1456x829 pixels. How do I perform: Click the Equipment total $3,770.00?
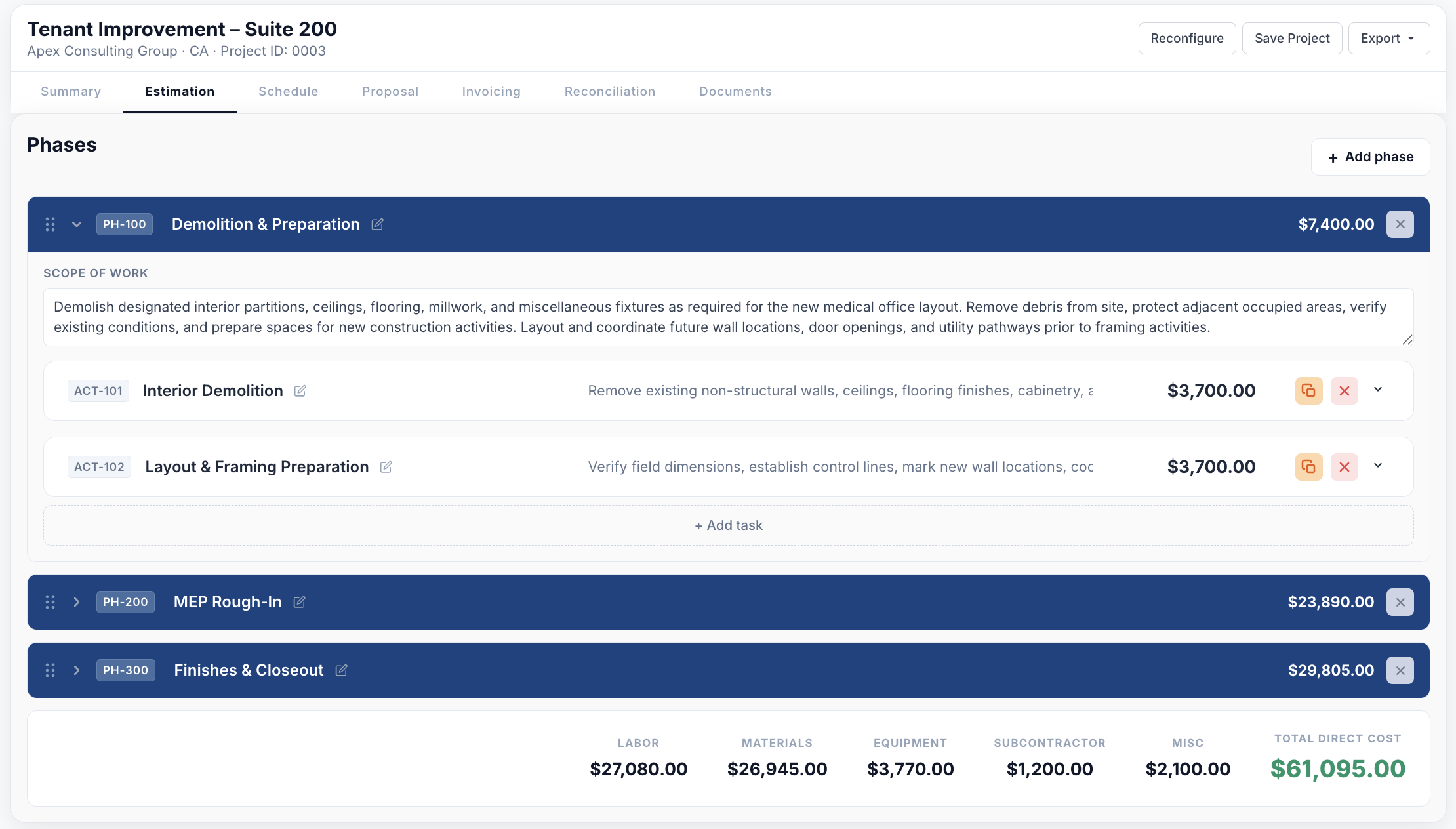pos(910,769)
